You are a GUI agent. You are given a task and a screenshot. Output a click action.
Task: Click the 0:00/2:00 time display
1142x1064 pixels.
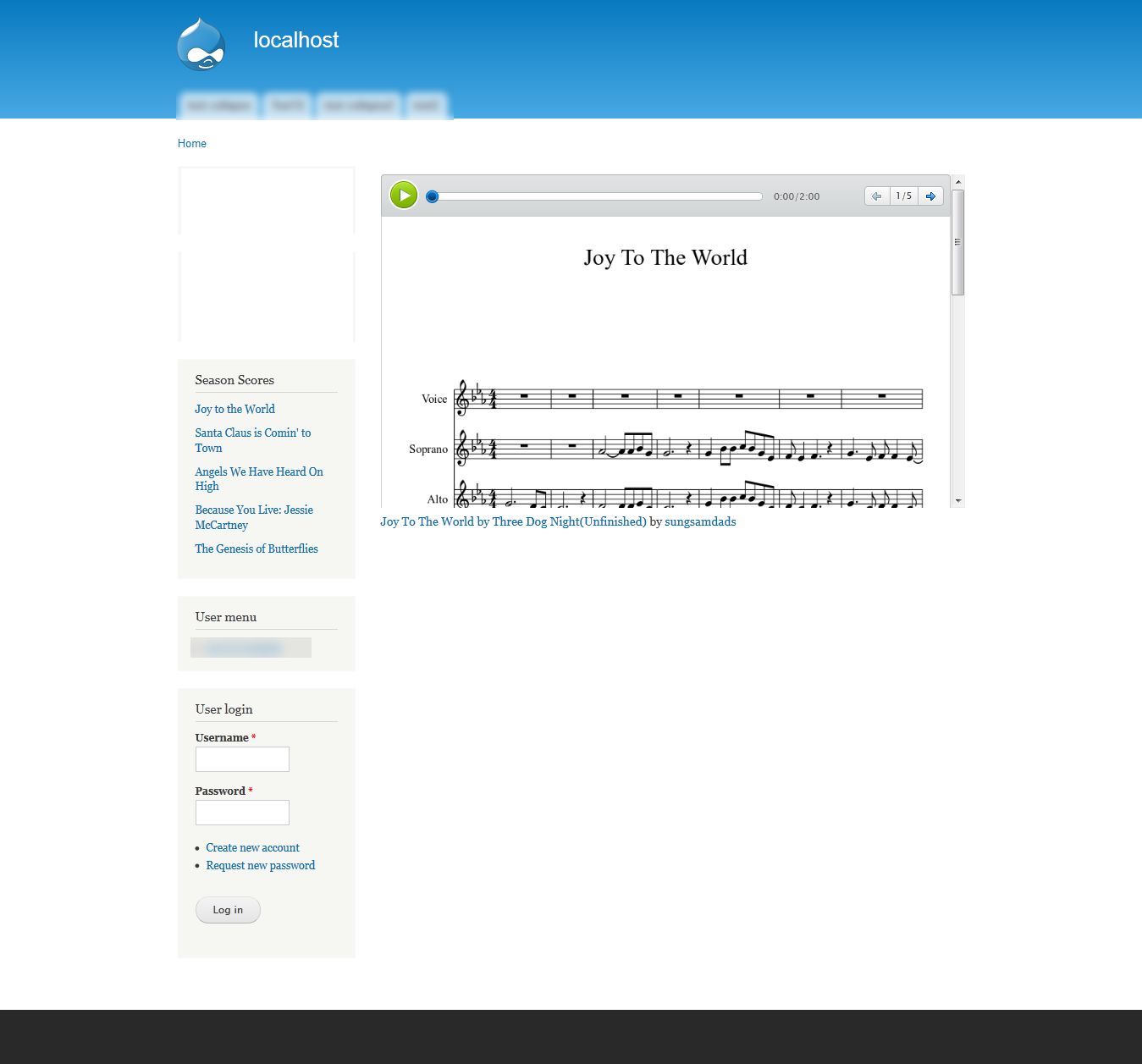[797, 196]
